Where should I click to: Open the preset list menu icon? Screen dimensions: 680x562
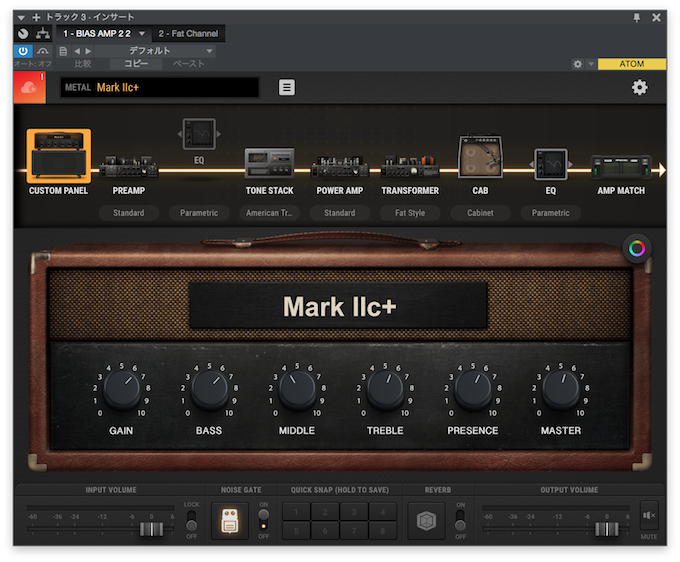[x=286, y=87]
